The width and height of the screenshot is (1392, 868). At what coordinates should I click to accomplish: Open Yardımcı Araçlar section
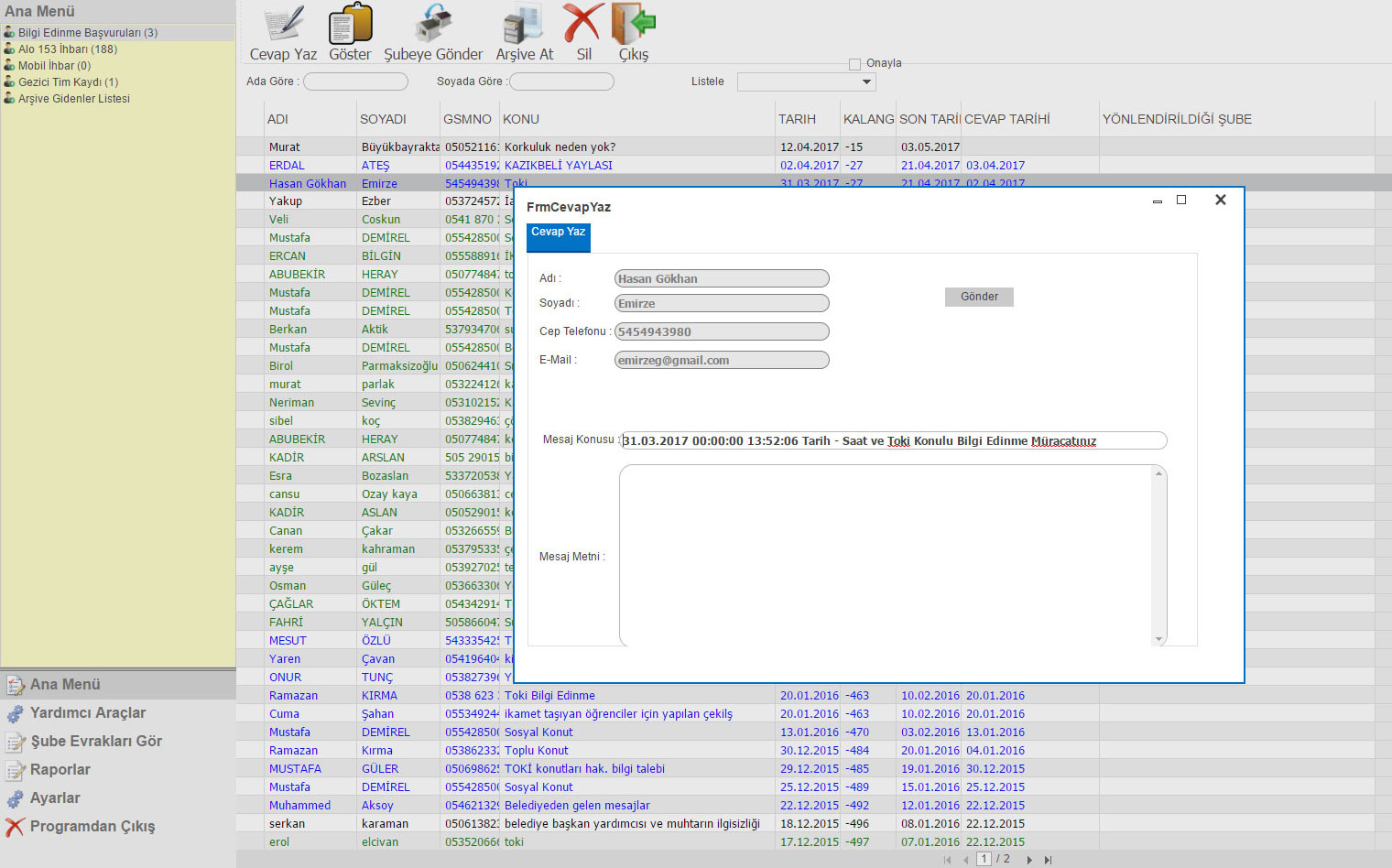click(x=87, y=712)
